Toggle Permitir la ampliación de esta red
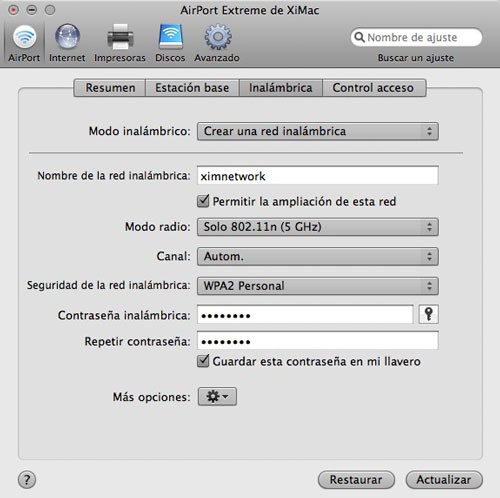This screenshot has width=500, height=498. (x=203, y=201)
